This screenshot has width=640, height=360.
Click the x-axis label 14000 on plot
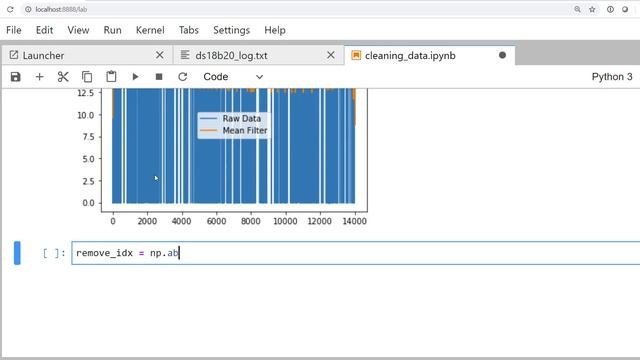point(354,221)
